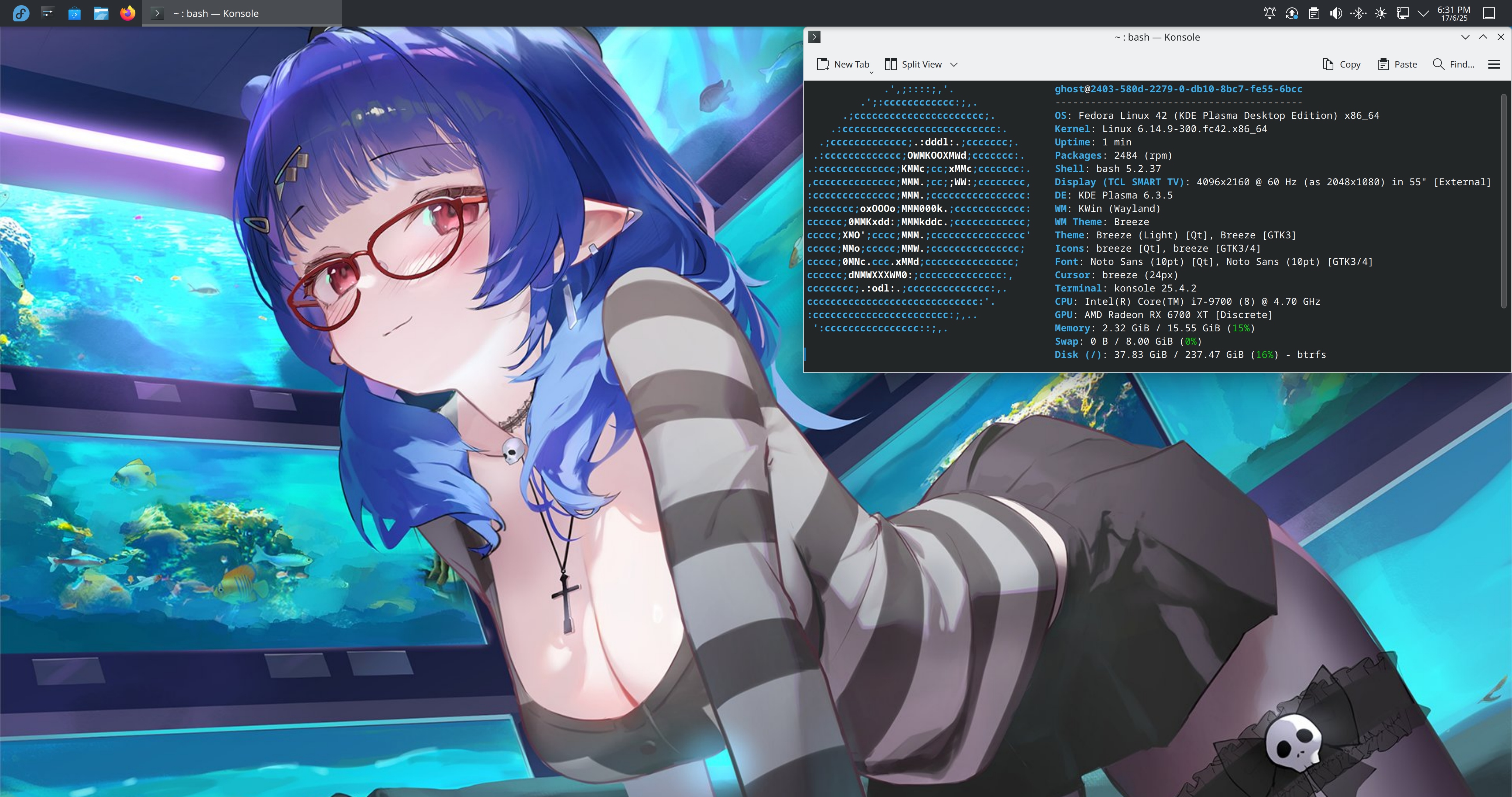The width and height of the screenshot is (1512, 797).
Task: Open the wired network tray icon
Action: pyautogui.click(x=1403, y=13)
